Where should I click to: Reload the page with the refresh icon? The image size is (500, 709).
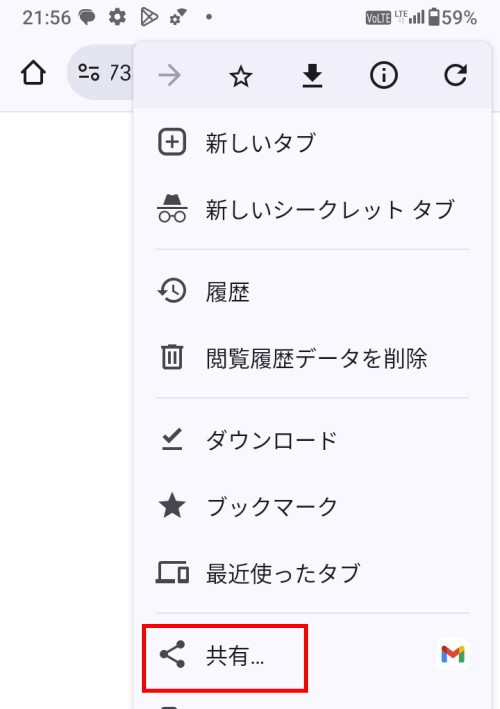(x=455, y=76)
